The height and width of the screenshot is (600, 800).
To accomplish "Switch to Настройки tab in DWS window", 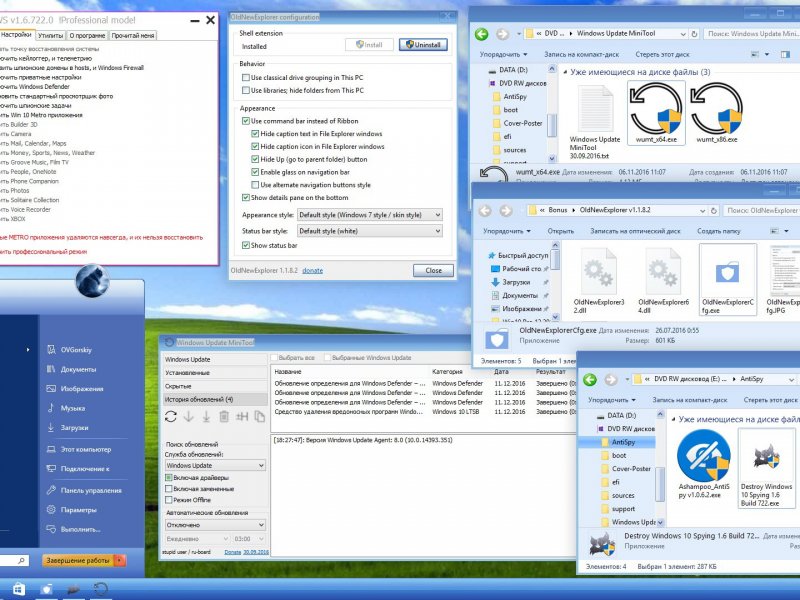I will point(17,35).
